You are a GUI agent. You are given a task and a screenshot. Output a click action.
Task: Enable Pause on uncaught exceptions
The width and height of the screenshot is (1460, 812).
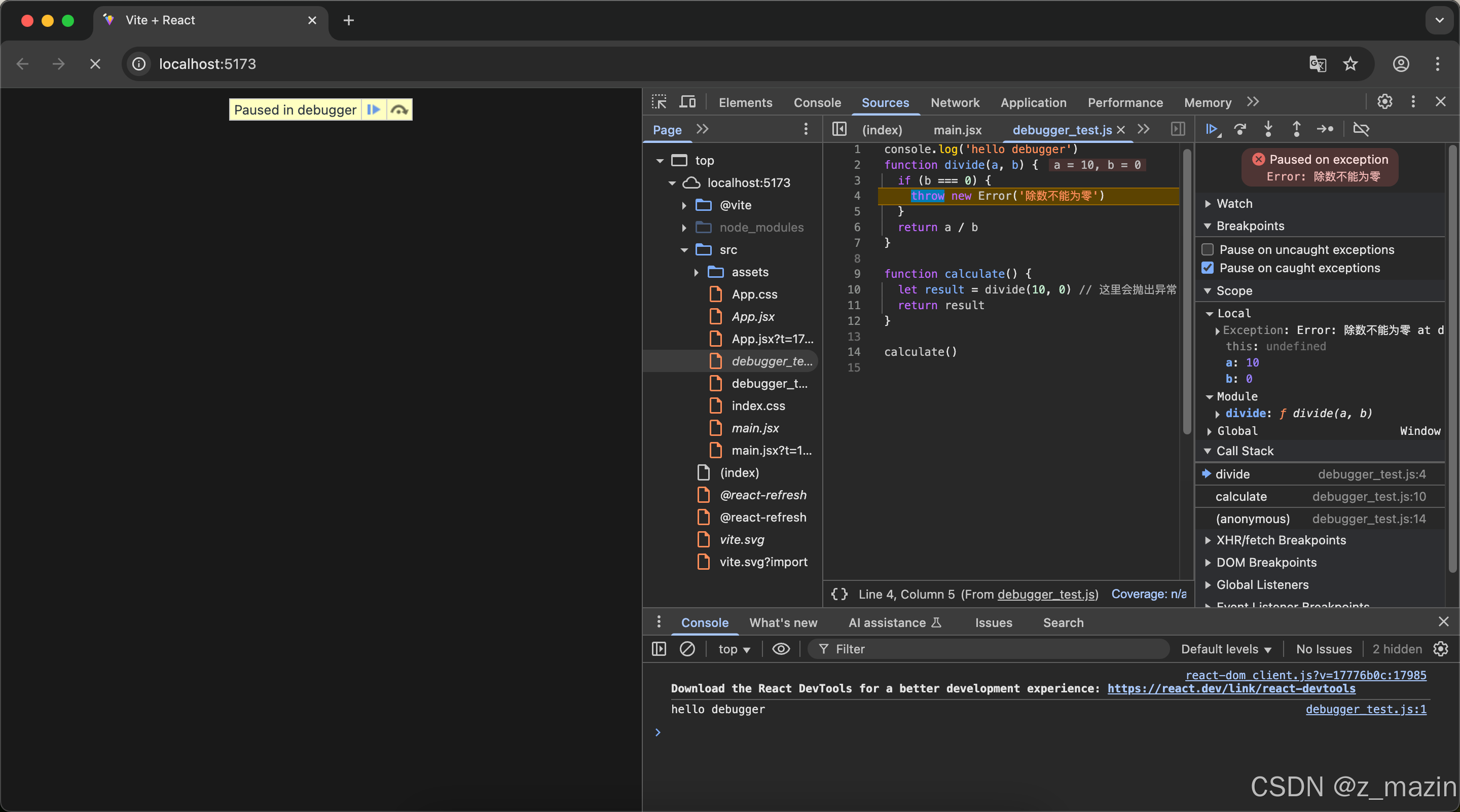[1208, 249]
